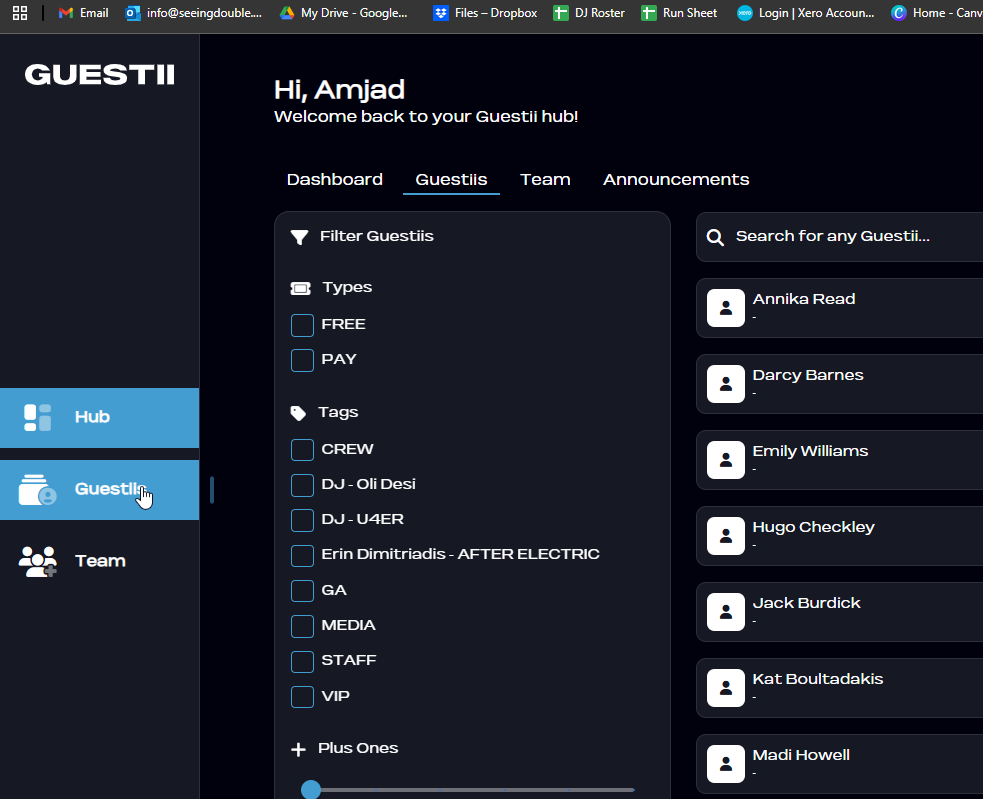Click the Plus Ones slider handle
983x799 pixels.
click(311, 790)
